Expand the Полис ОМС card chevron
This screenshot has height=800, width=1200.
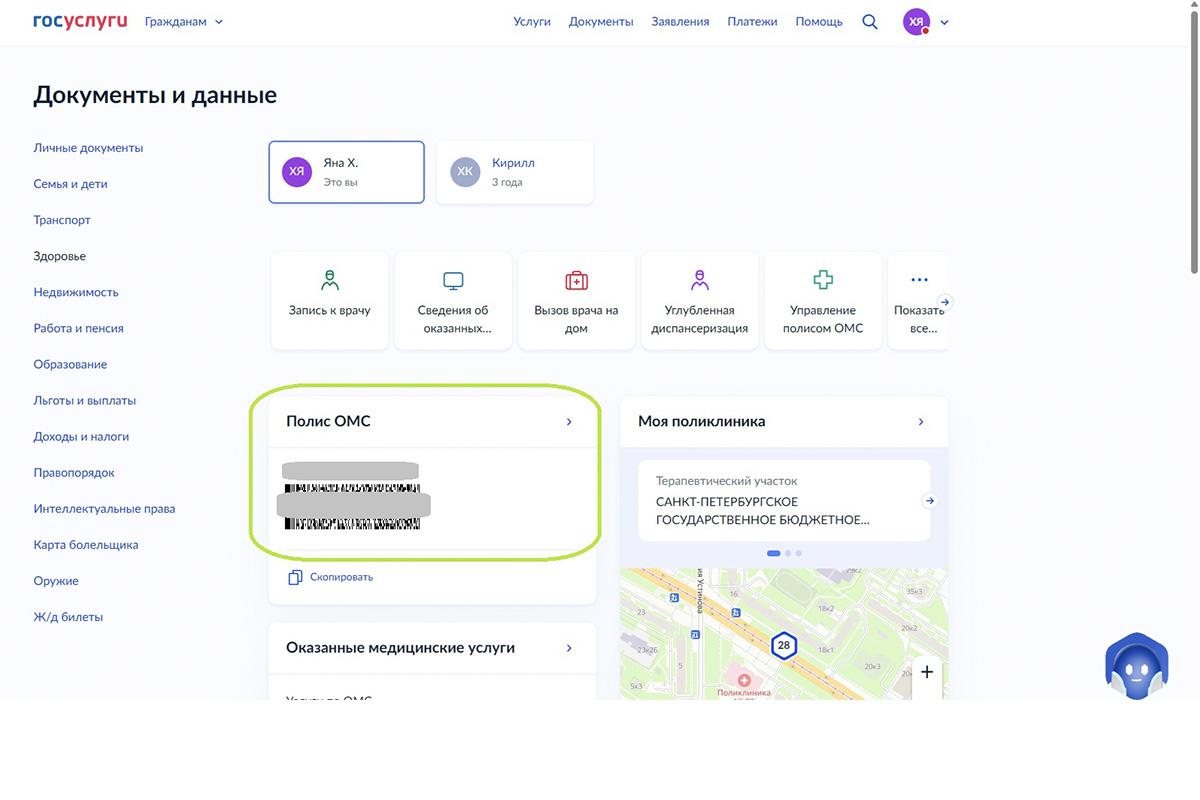[569, 422]
